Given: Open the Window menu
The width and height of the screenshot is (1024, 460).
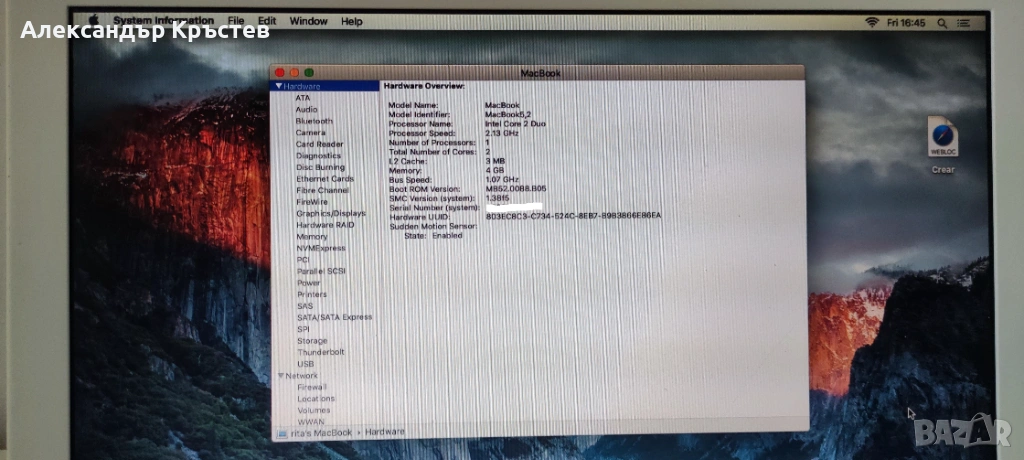Looking at the screenshot, I should tap(308, 21).
